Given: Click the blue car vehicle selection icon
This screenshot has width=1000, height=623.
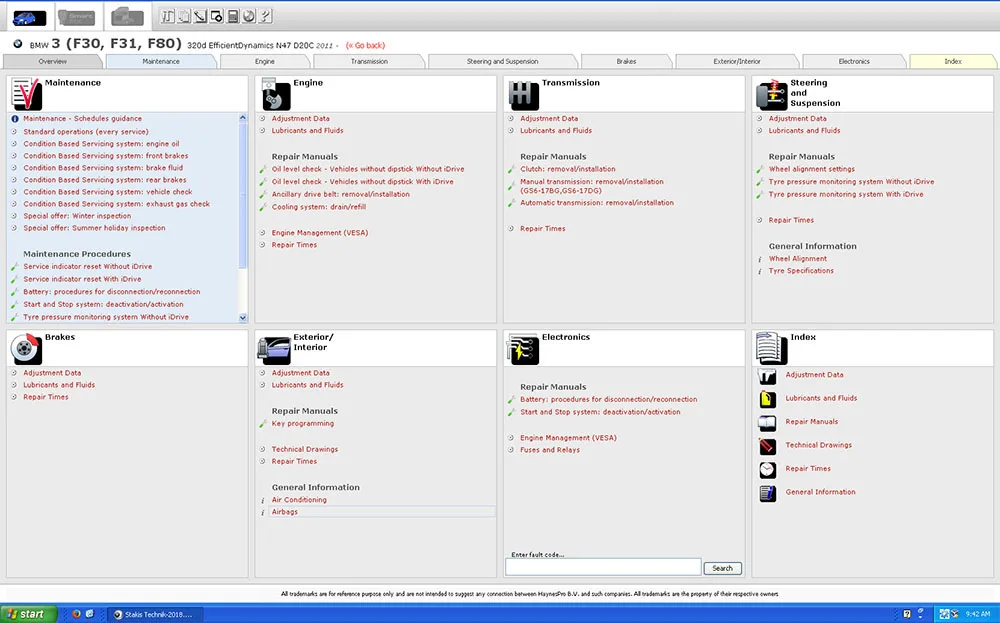Looking at the screenshot, I should point(29,17).
